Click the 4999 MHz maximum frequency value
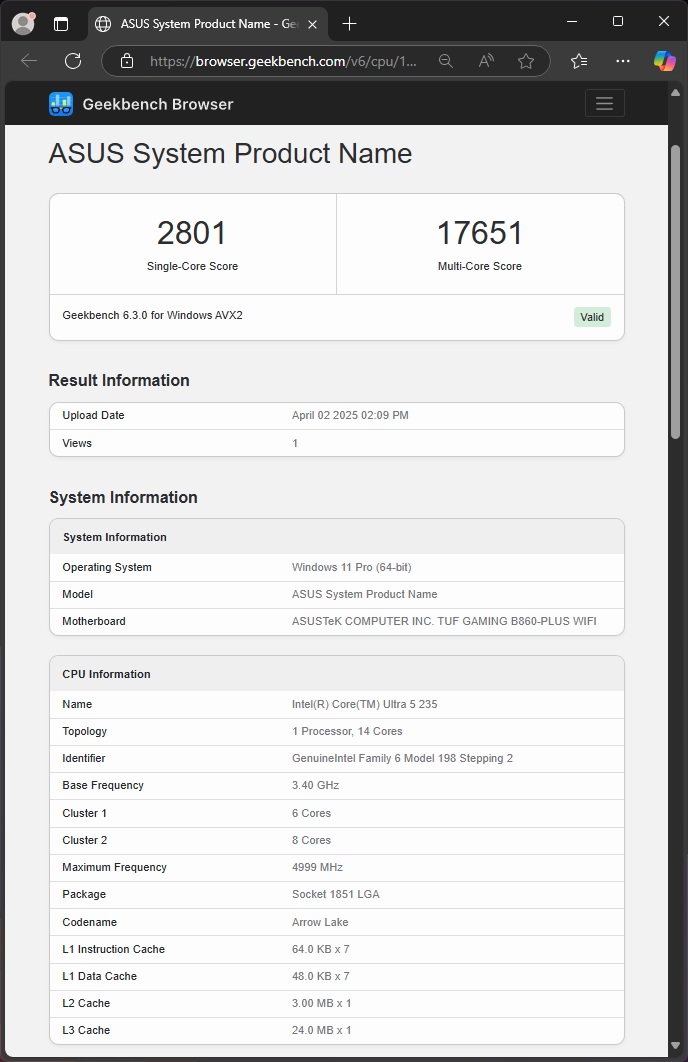 [x=317, y=867]
